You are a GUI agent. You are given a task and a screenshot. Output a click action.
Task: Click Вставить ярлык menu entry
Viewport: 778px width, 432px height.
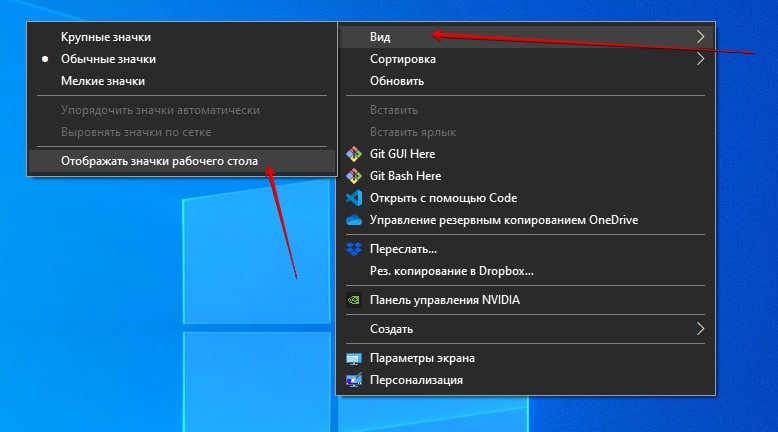pyautogui.click(x=525, y=132)
